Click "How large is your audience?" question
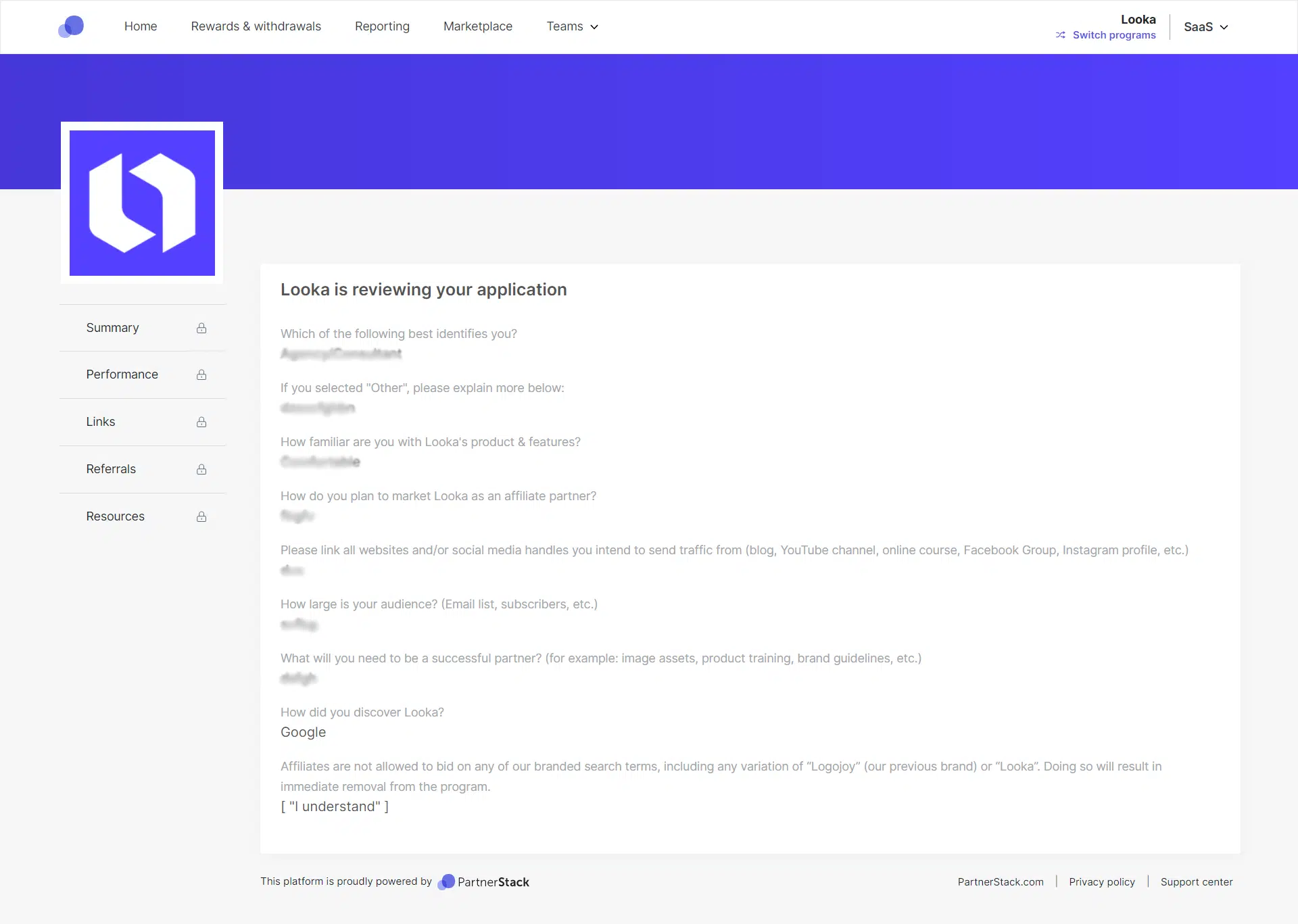The height and width of the screenshot is (924, 1298). [439, 604]
